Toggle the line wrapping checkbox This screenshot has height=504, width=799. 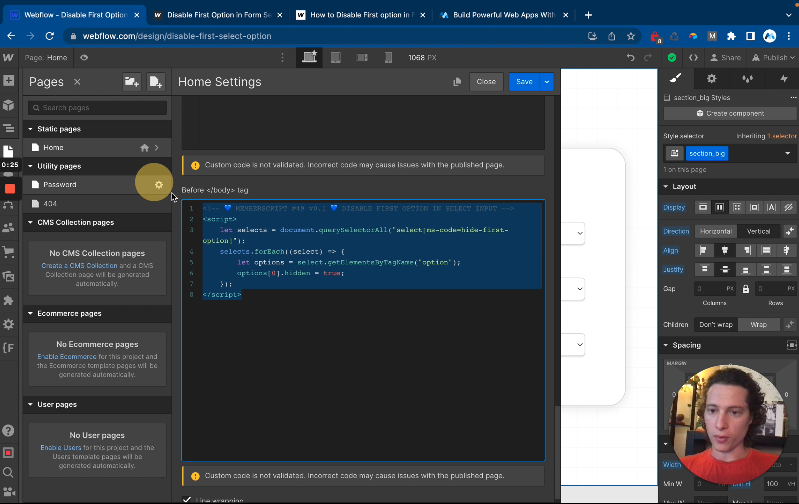[x=187, y=499]
